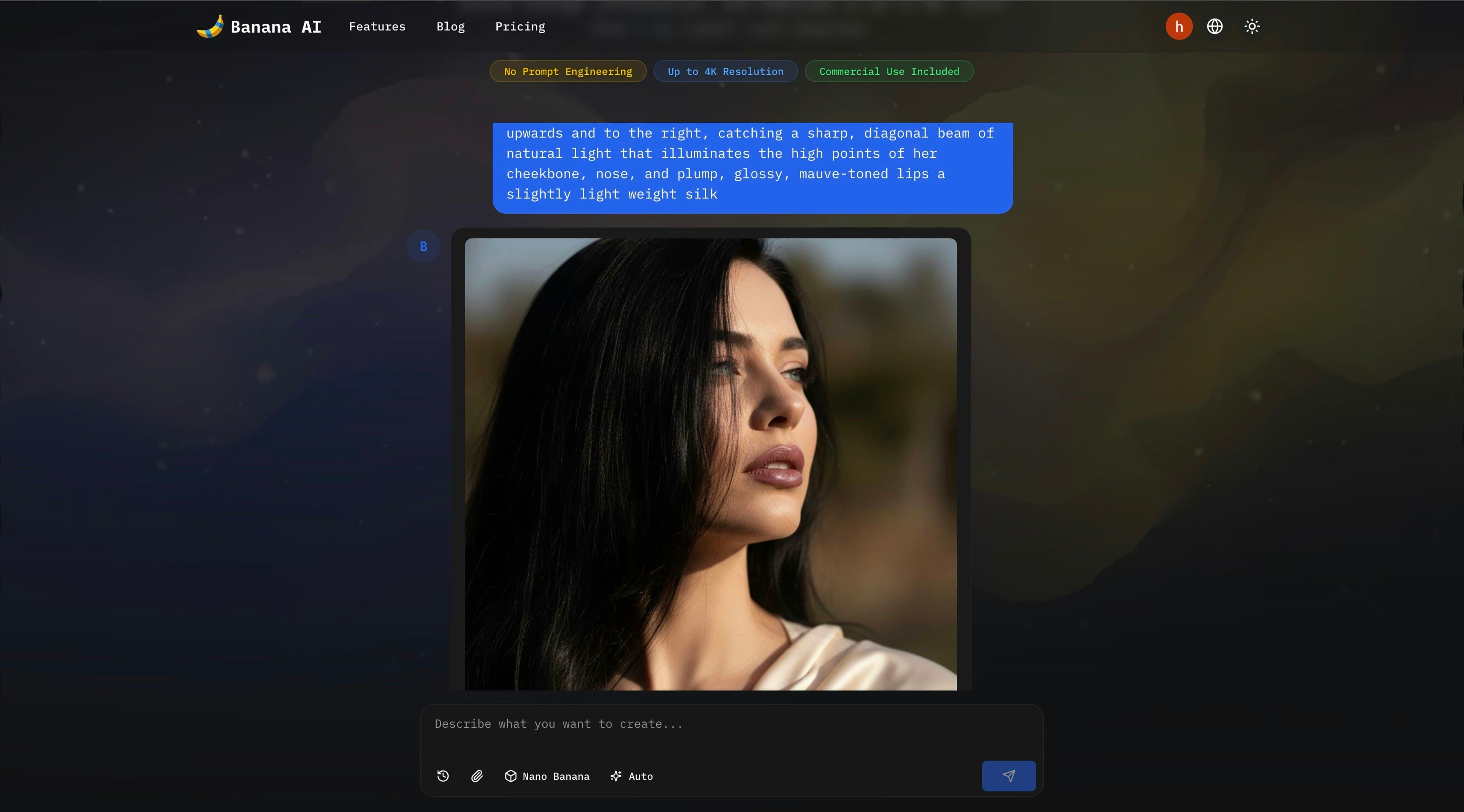Image resolution: width=1464 pixels, height=812 pixels.
Task: Click the Banana AI logo
Action: [x=258, y=26]
